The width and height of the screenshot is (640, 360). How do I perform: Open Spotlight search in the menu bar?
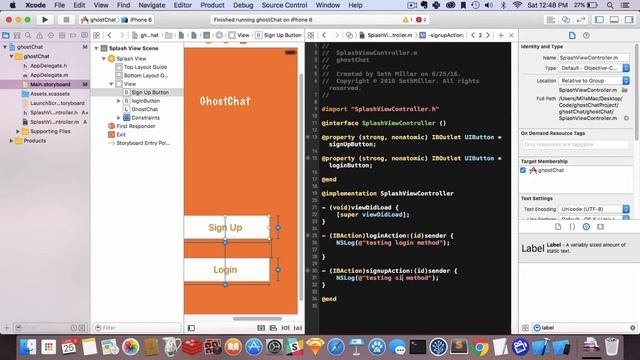click(x=610, y=5)
